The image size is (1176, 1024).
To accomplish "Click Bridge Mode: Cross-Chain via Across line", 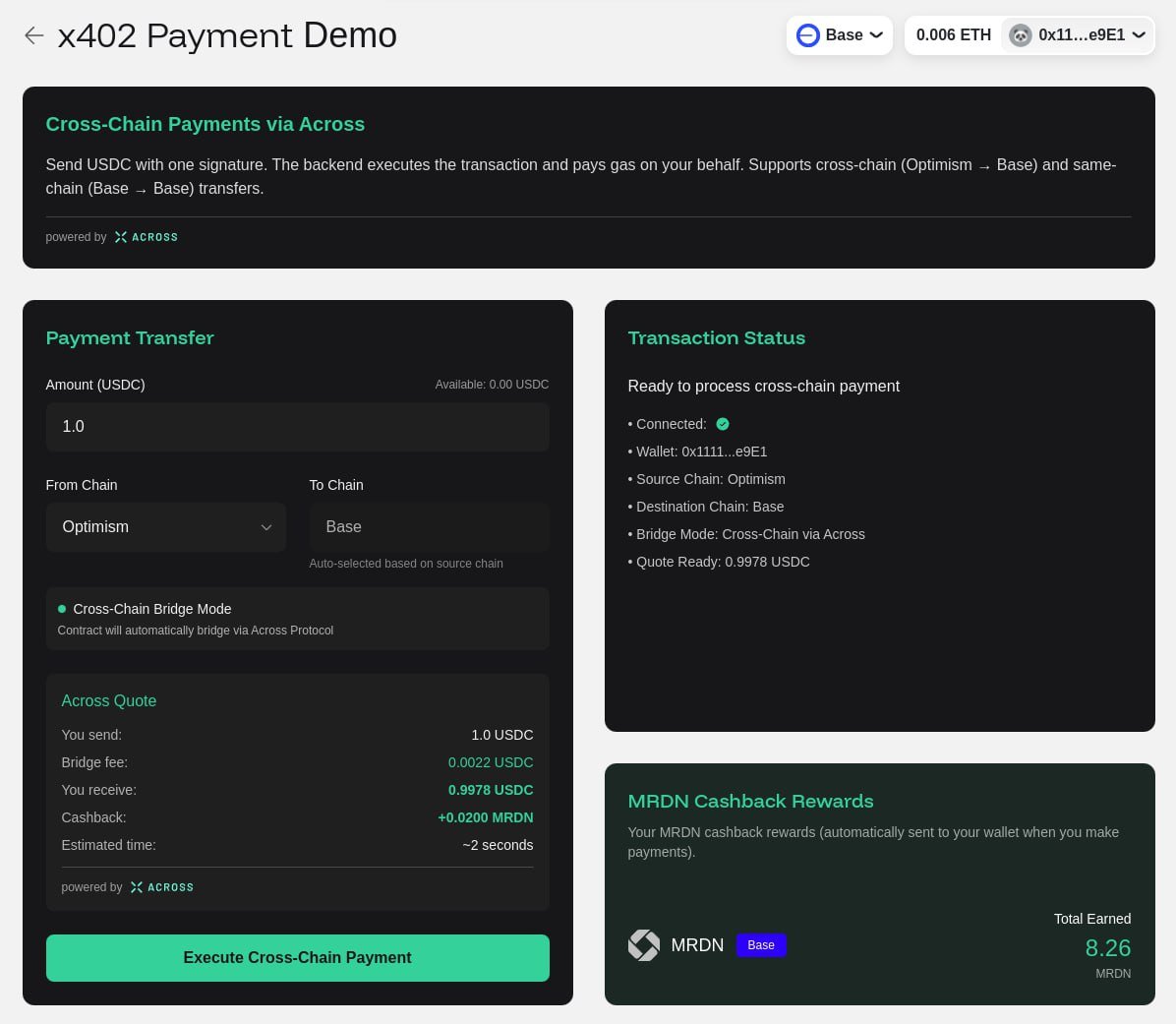I will coord(746,534).
